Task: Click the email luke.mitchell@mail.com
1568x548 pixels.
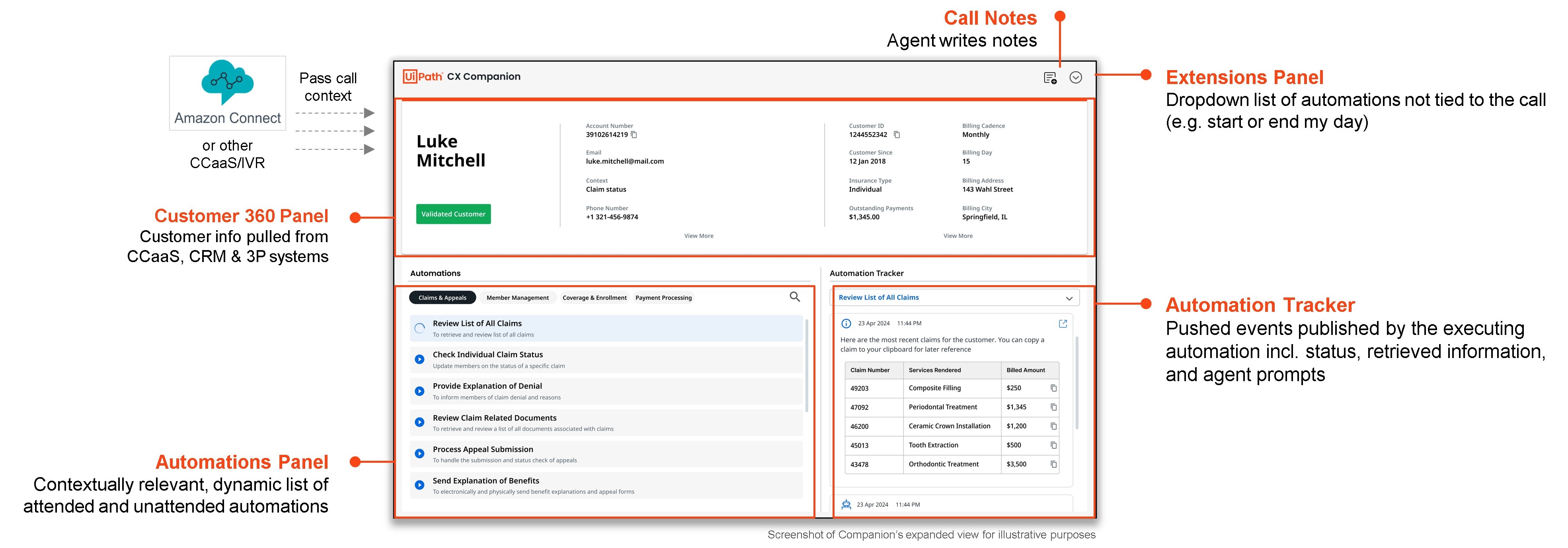Action: pos(624,161)
